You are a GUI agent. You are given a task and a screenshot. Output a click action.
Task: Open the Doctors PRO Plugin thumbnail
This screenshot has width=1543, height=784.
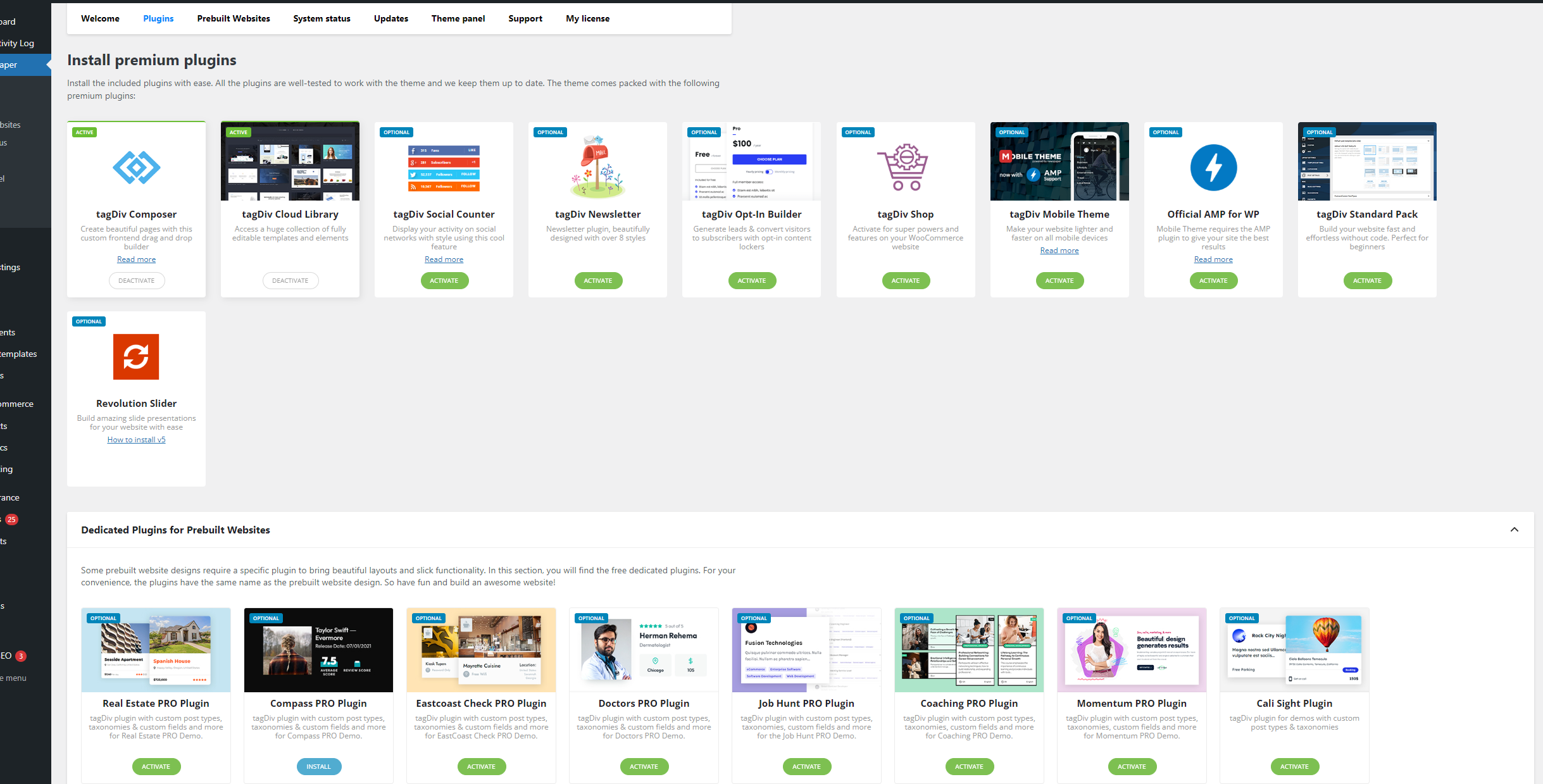tap(644, 650)
